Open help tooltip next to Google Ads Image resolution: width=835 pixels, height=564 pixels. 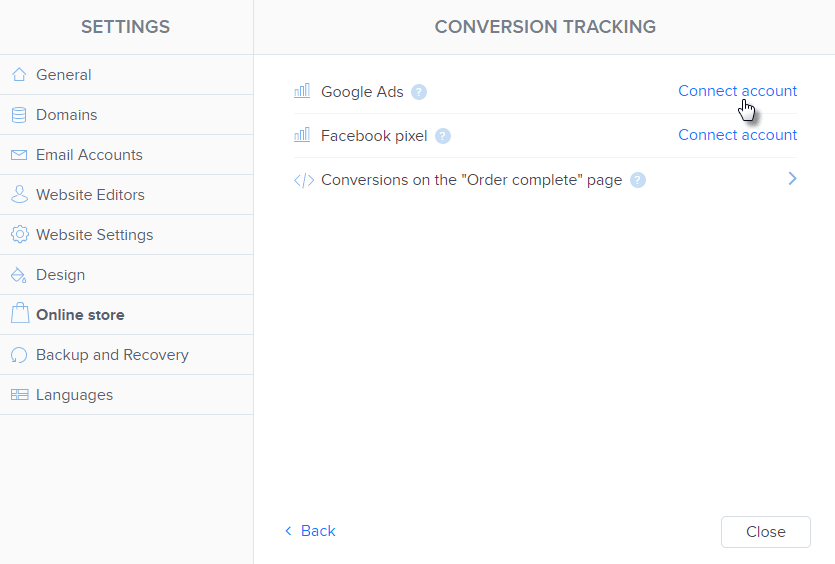(x=419, y=92)
